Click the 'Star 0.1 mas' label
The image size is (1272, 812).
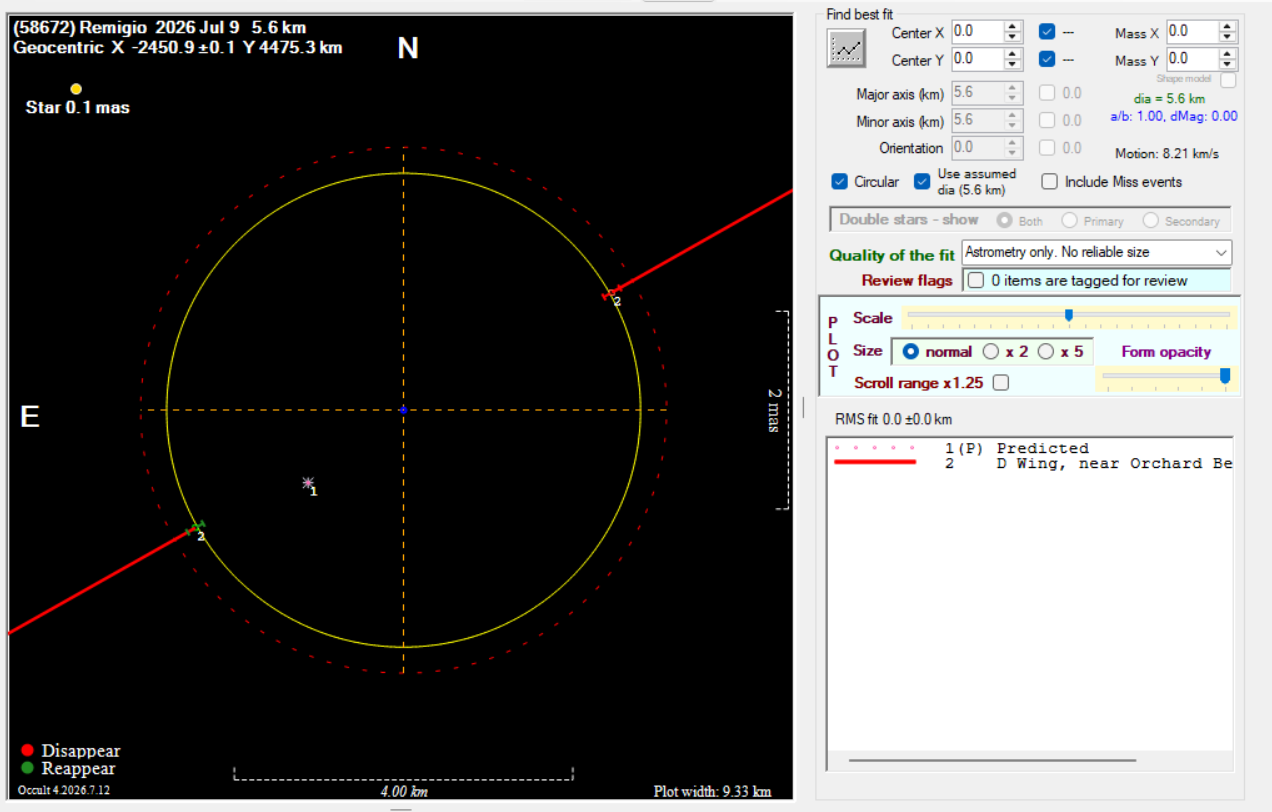78,107
